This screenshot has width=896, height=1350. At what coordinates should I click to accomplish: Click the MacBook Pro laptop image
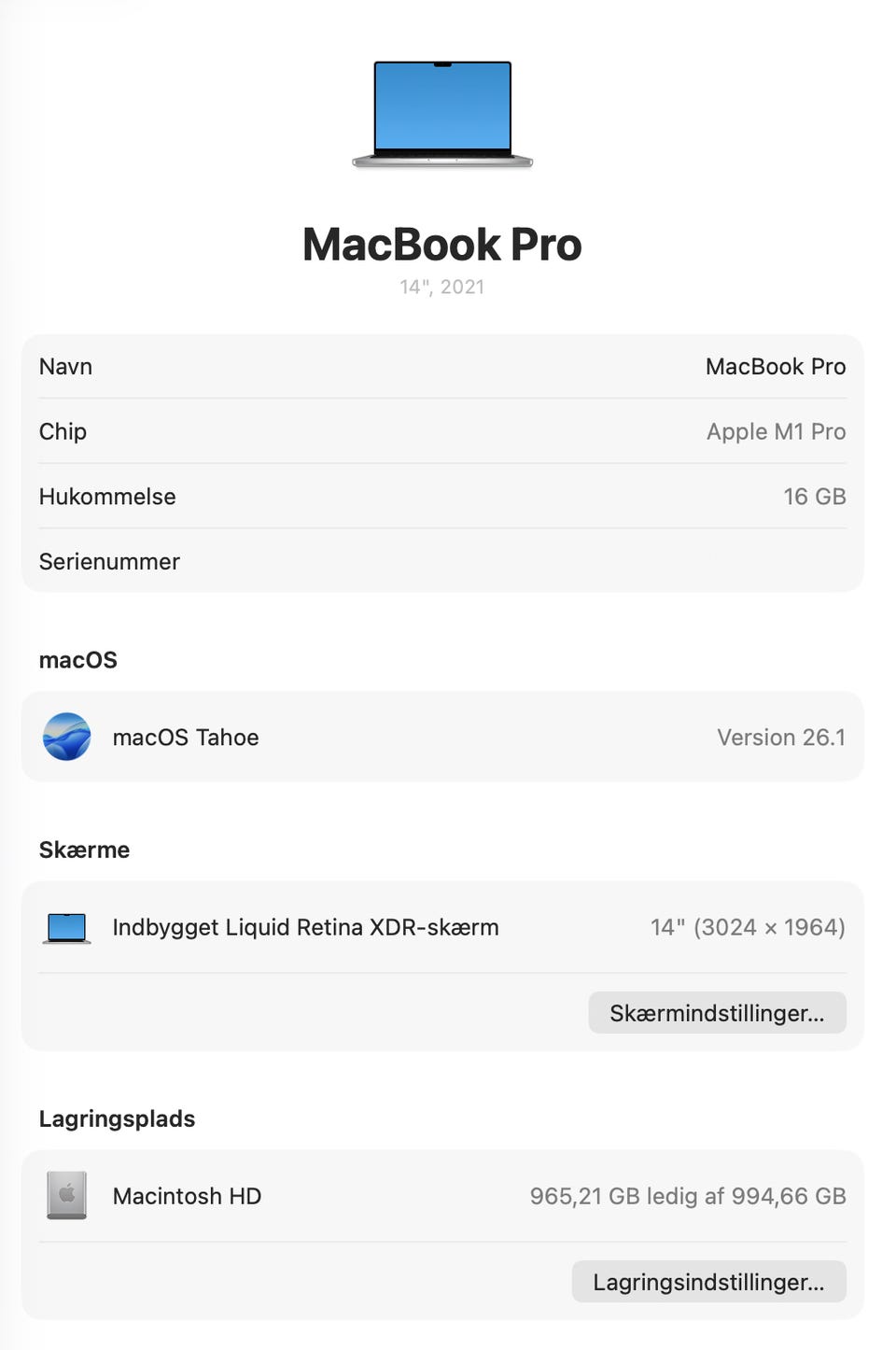coord(442,114)
